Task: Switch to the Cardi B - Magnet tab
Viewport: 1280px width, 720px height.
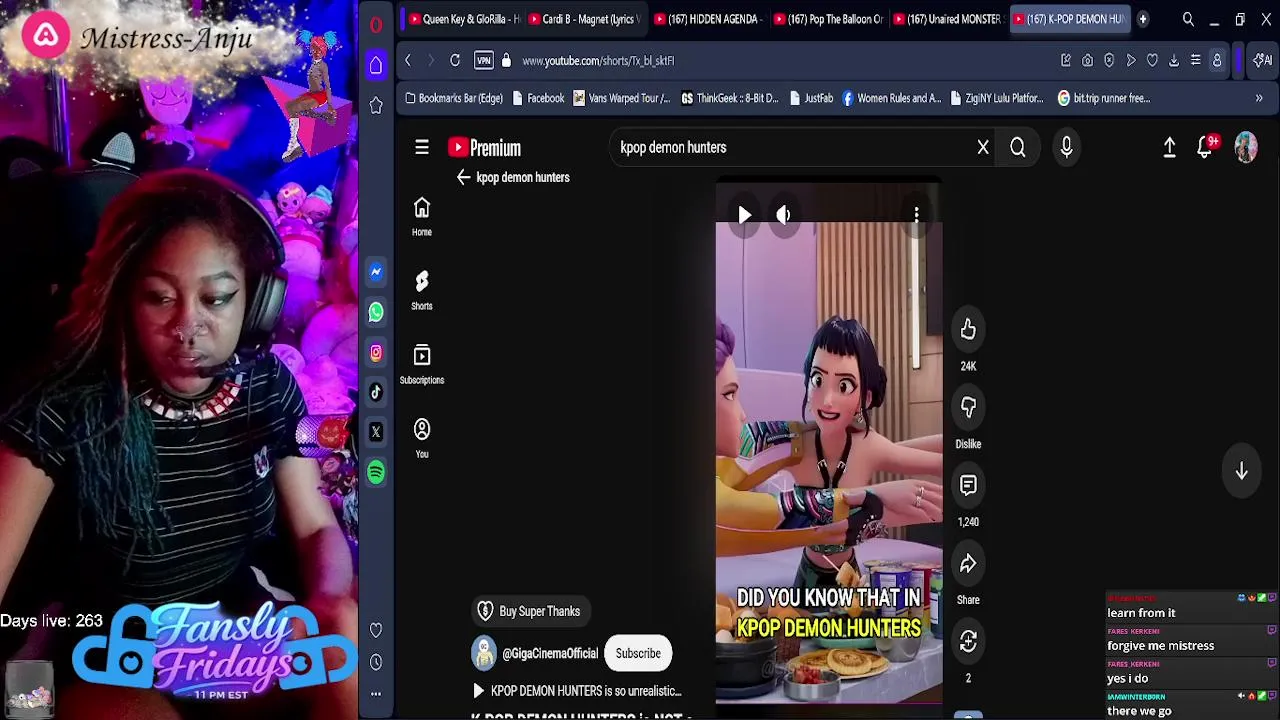Action: [585, 19]
